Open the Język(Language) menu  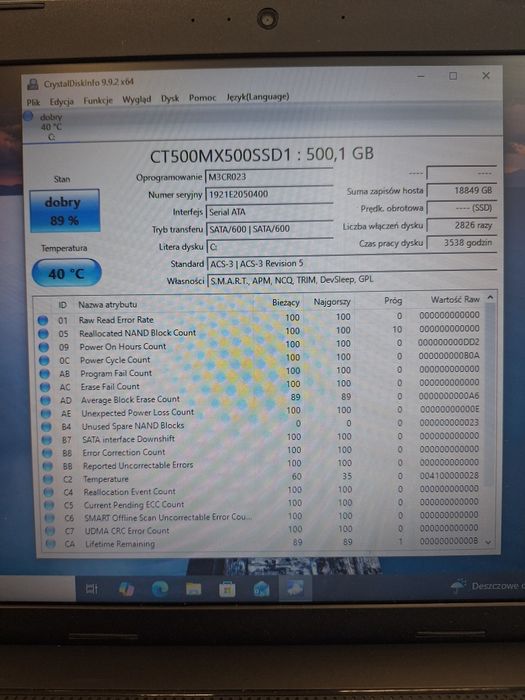[x=258, y=96]
